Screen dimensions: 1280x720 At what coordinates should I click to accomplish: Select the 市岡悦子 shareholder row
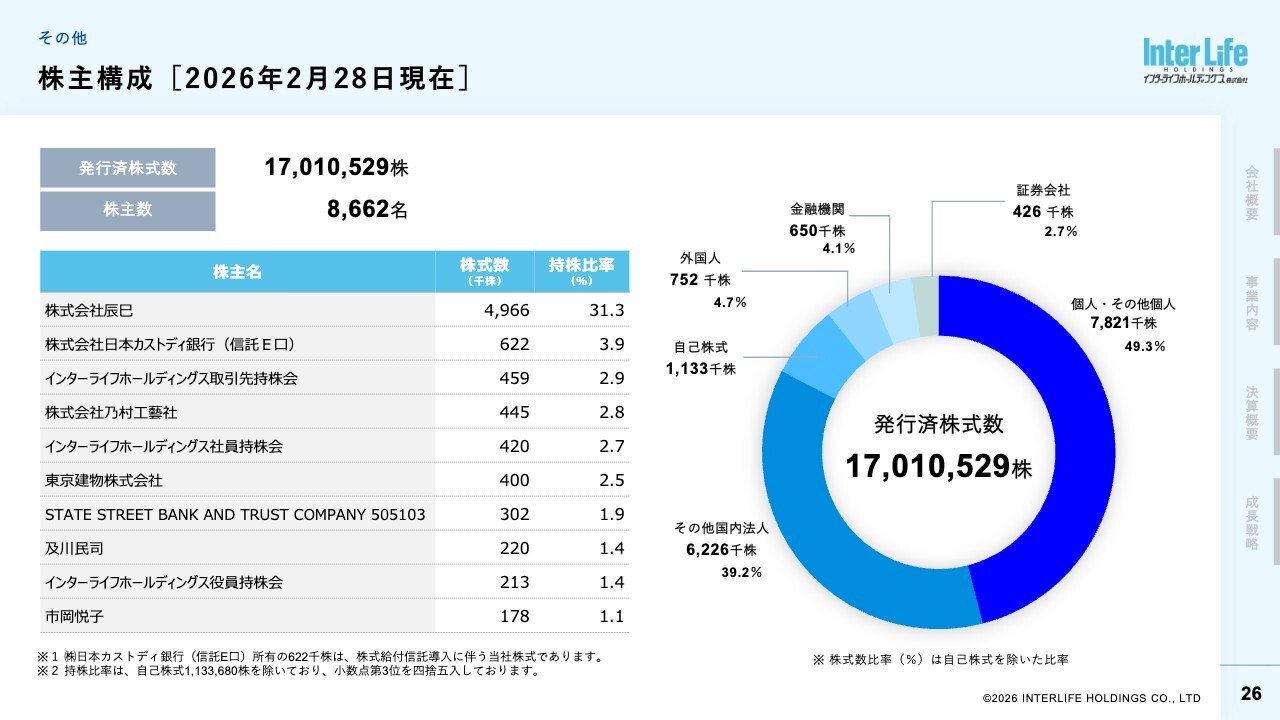click(334, 616)
